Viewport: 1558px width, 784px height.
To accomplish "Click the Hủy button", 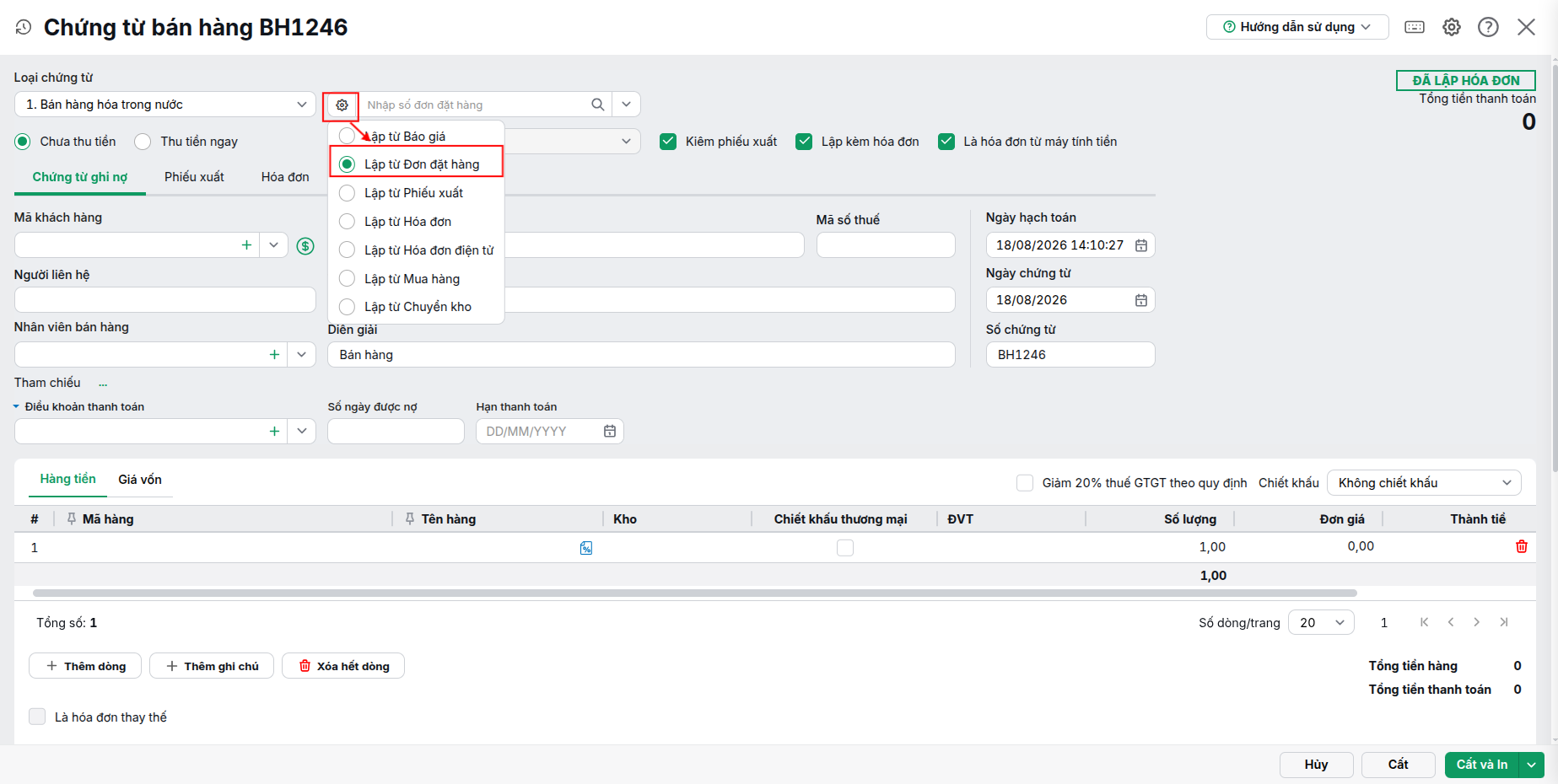I will [x=1316, y=765].
